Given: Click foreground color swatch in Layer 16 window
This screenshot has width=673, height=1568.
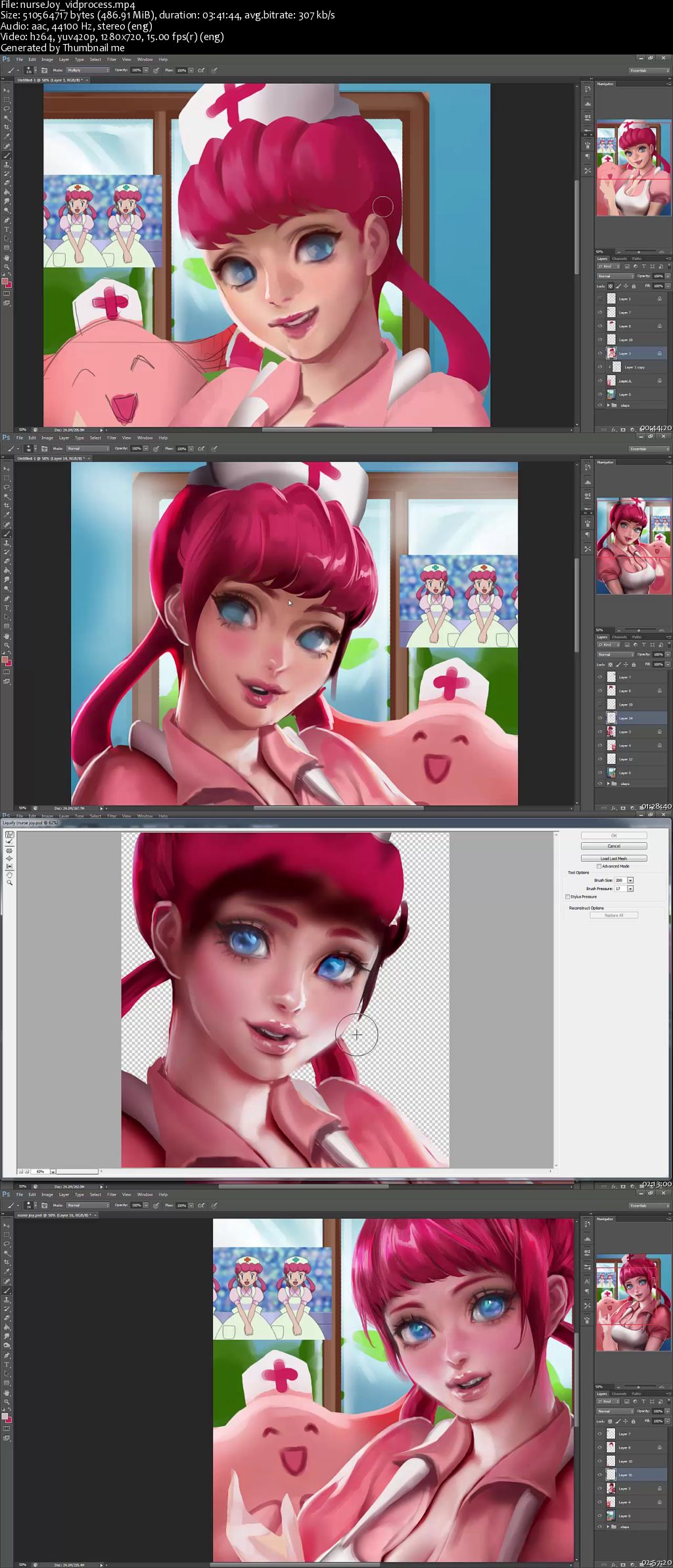Looking at the screenshot, I should (5, 1416).
